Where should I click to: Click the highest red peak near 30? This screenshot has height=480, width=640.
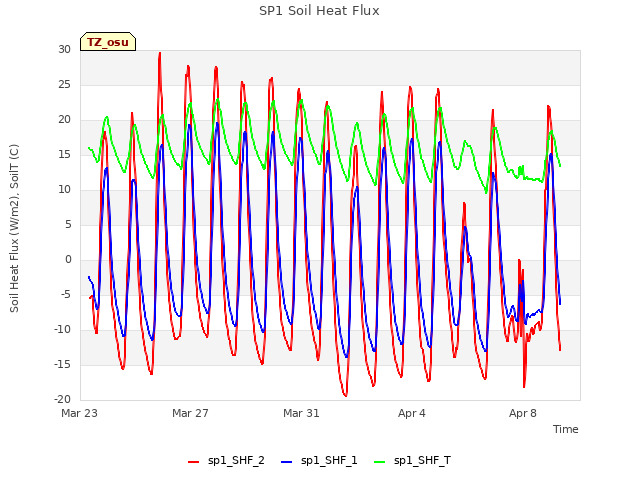160,53
